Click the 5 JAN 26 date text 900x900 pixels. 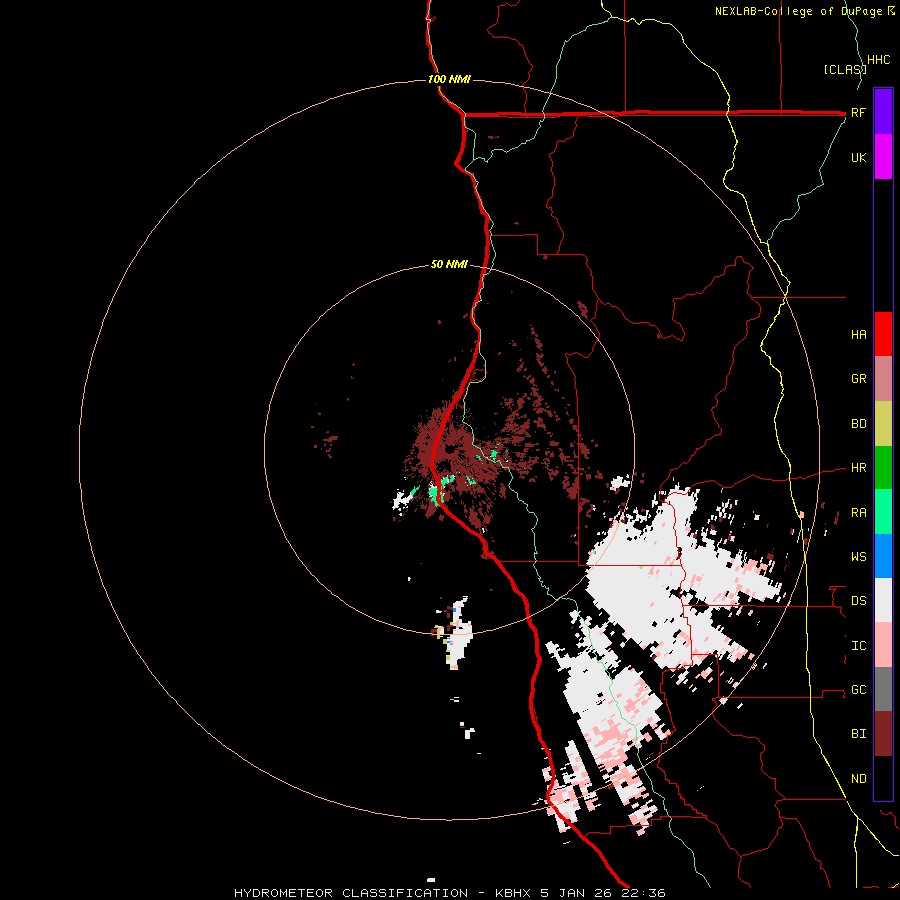click(x=576, y=893)
